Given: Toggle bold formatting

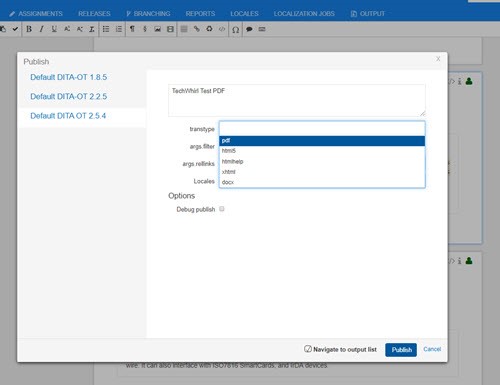Looking at the screenshot, I should (x=29, y=29).
